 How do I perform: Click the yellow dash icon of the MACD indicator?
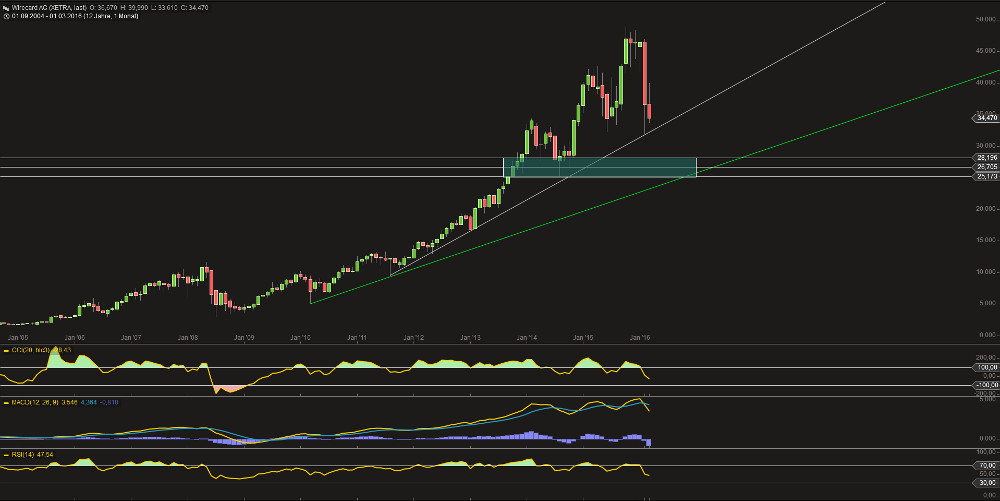tap(6, 403)
